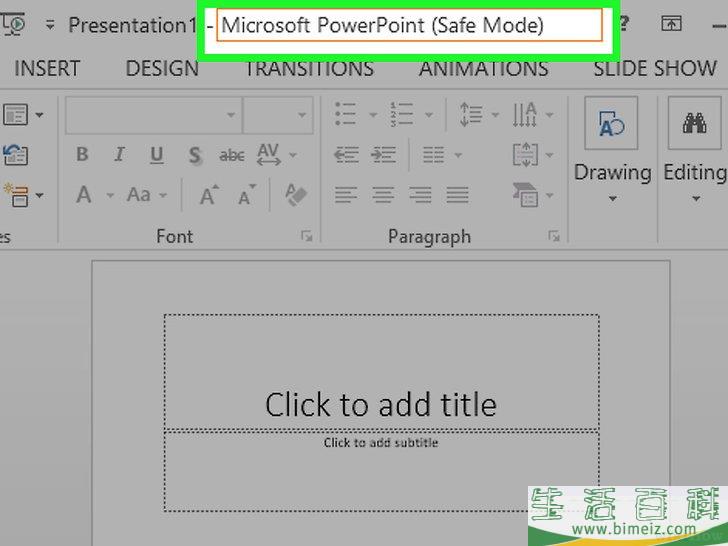728x546 pixels.
Task: Justify the text
Action: [457, 195]
